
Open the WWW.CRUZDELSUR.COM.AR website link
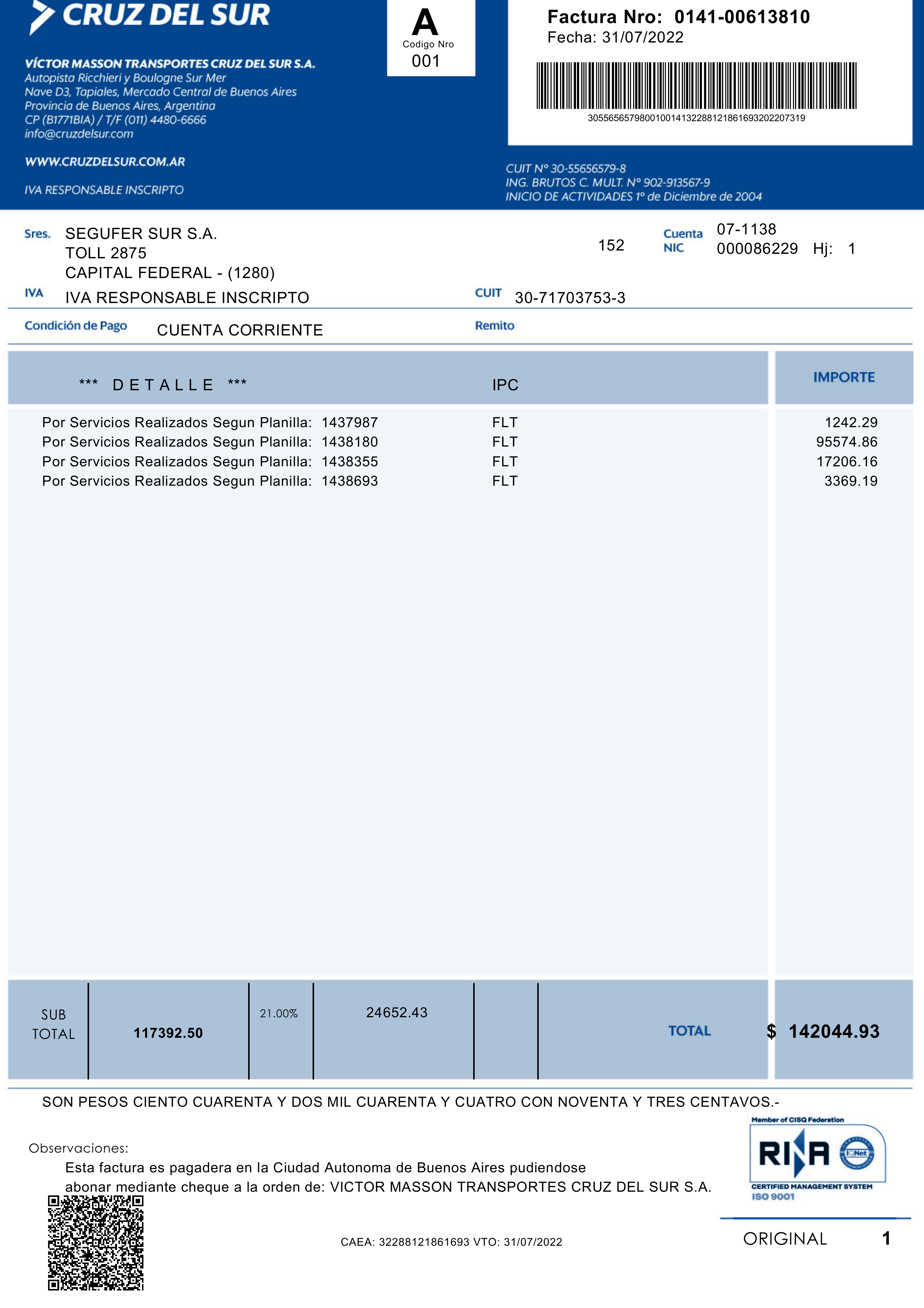coord(105,162)
